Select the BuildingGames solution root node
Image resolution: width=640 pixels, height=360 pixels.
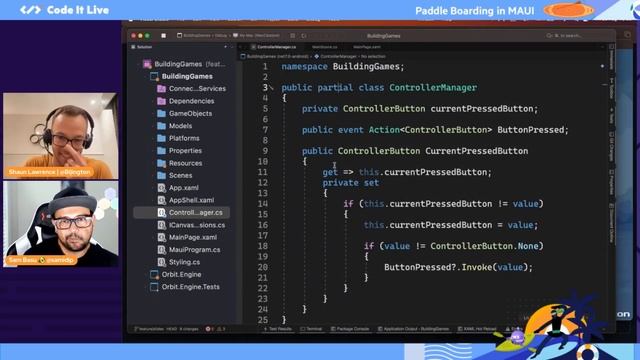[184, 64]
